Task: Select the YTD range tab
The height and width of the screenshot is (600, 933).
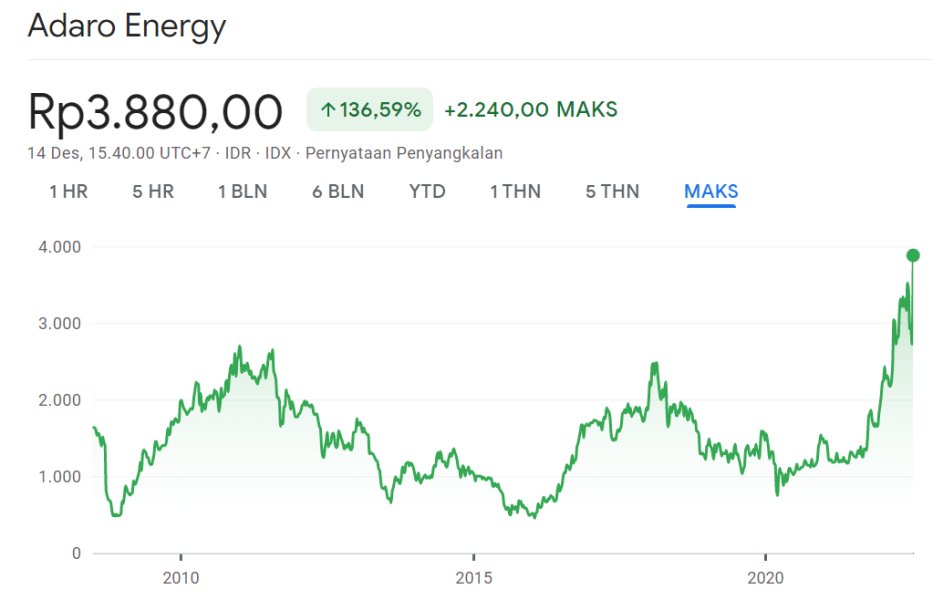Action: click(427, 191)
